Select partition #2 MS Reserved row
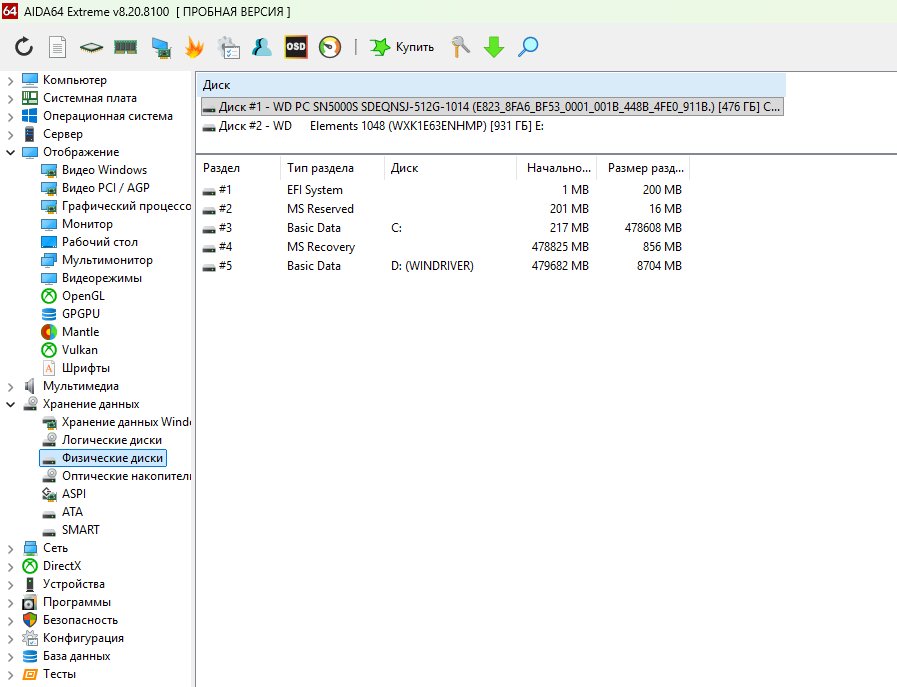The height and width of the screenshot is (687, 897). point(443,209)
